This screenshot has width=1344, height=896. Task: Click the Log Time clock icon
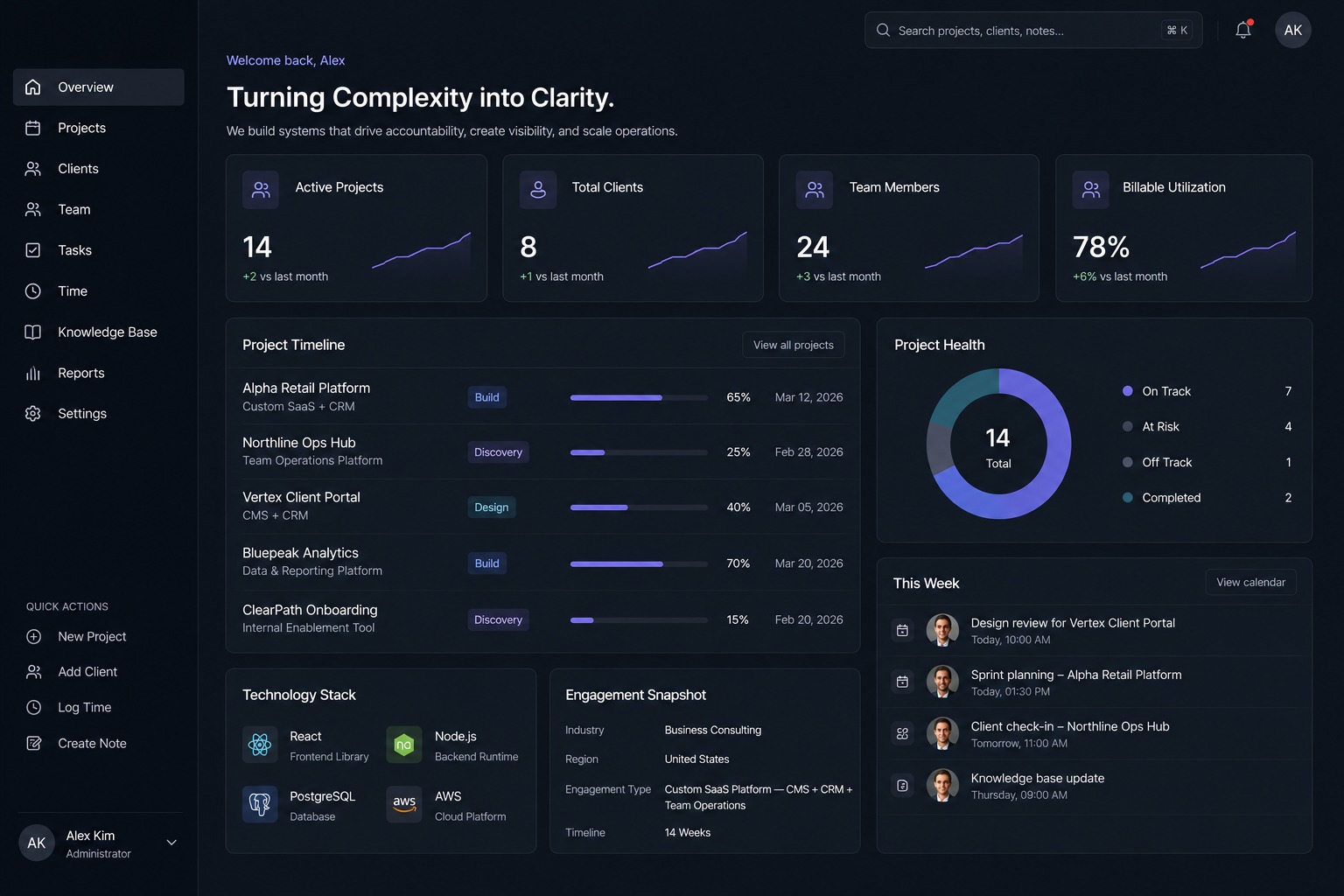[x=34, y=707]
